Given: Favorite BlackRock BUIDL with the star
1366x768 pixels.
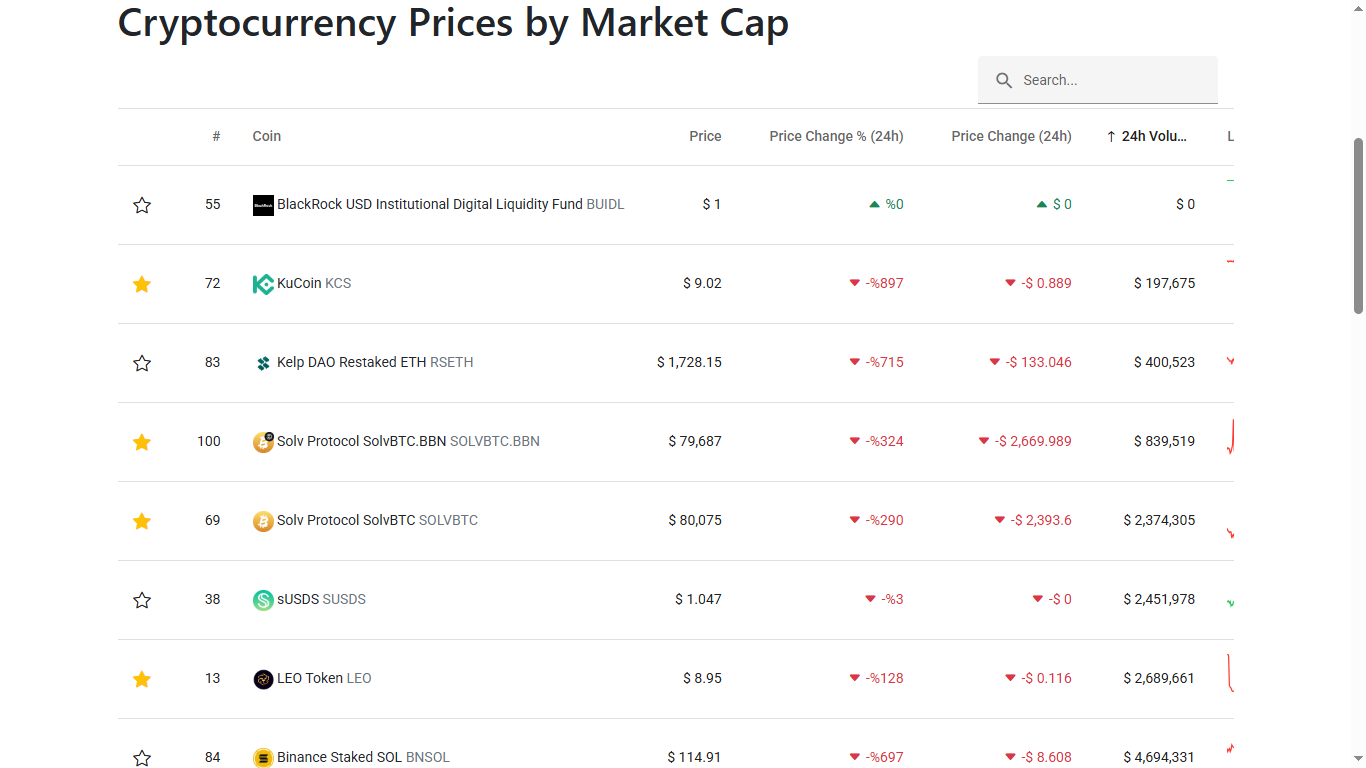Looking at the screenshot, I should point(142,205).
